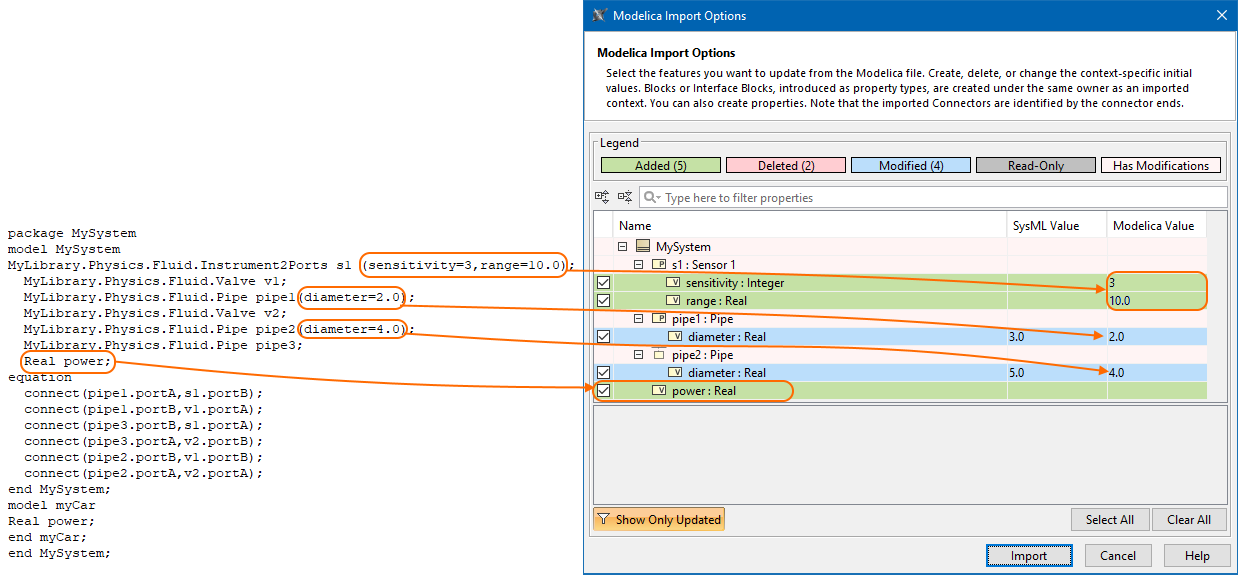Focus the filter properties text field
The image size is (1238, 575).
coord(940,198)
